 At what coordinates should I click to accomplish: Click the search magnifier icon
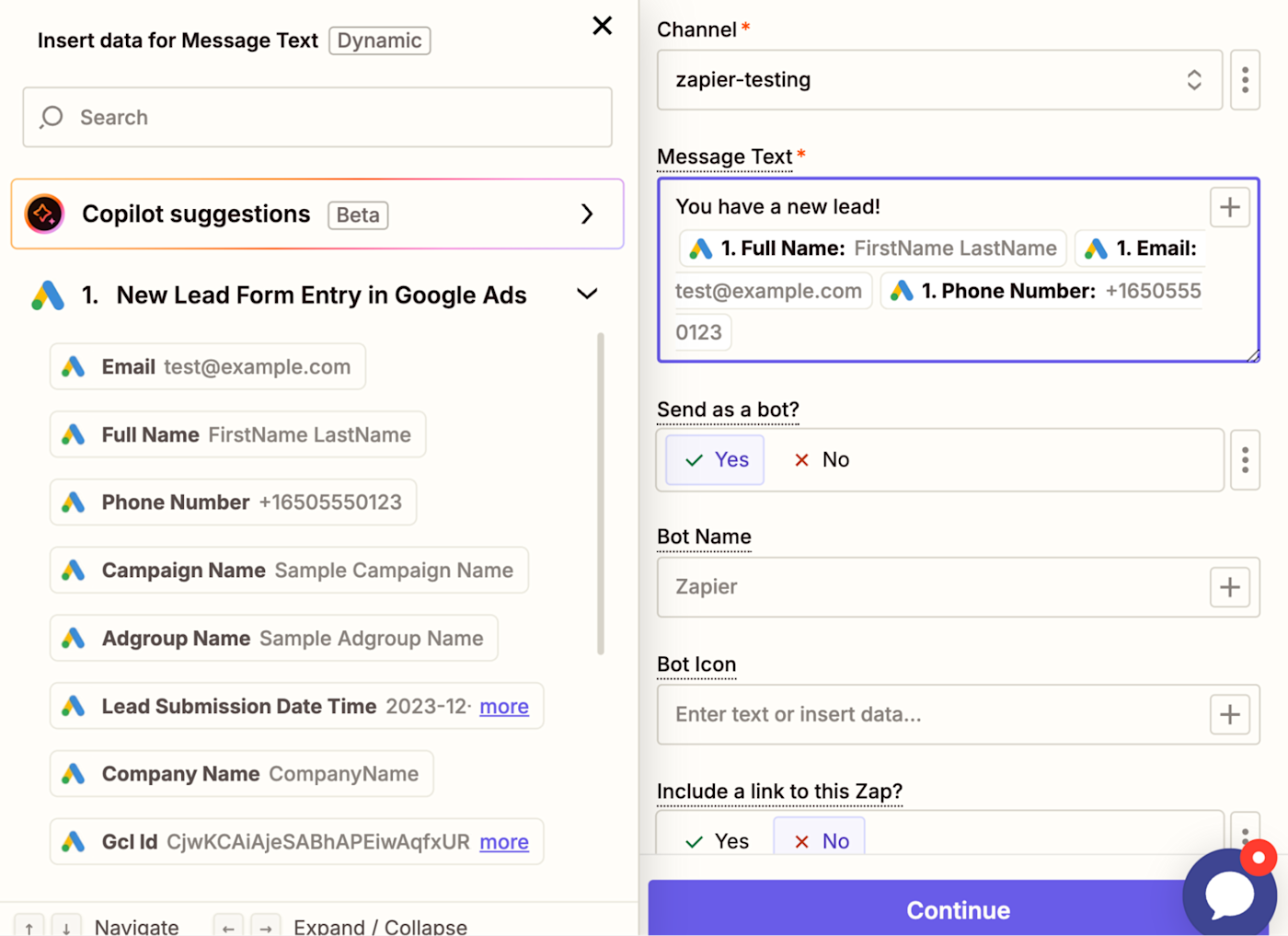(52, 117)
